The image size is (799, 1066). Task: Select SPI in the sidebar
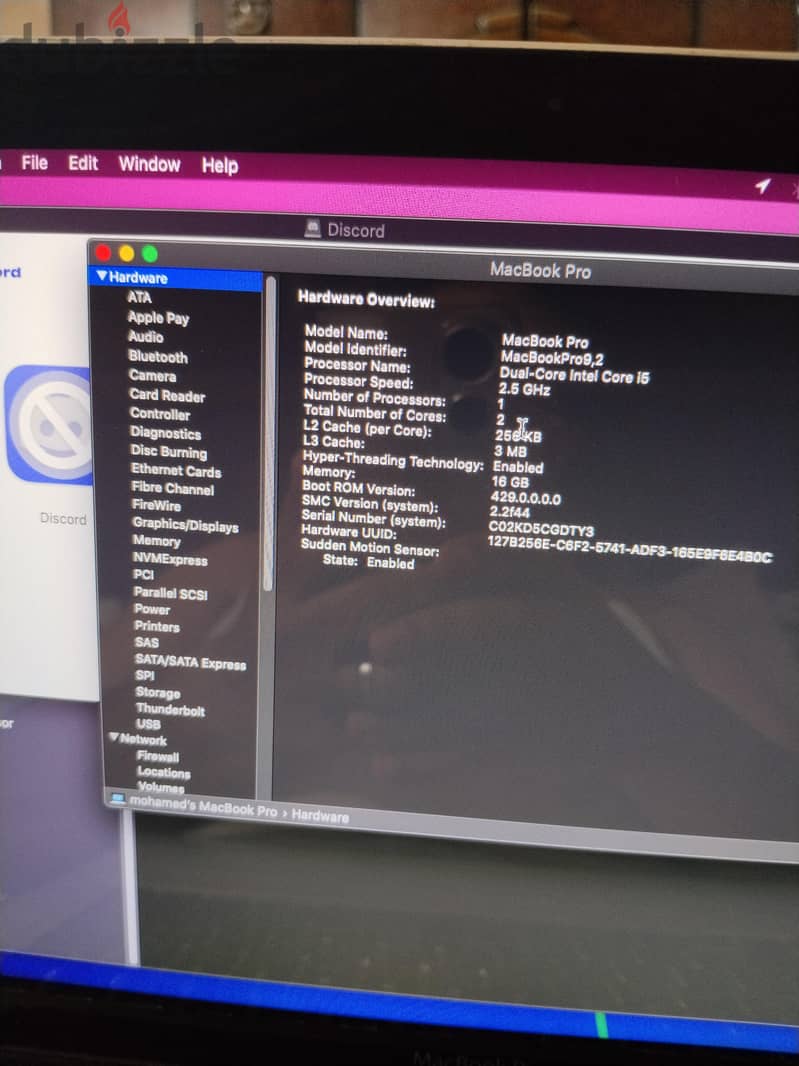[145, 676]
